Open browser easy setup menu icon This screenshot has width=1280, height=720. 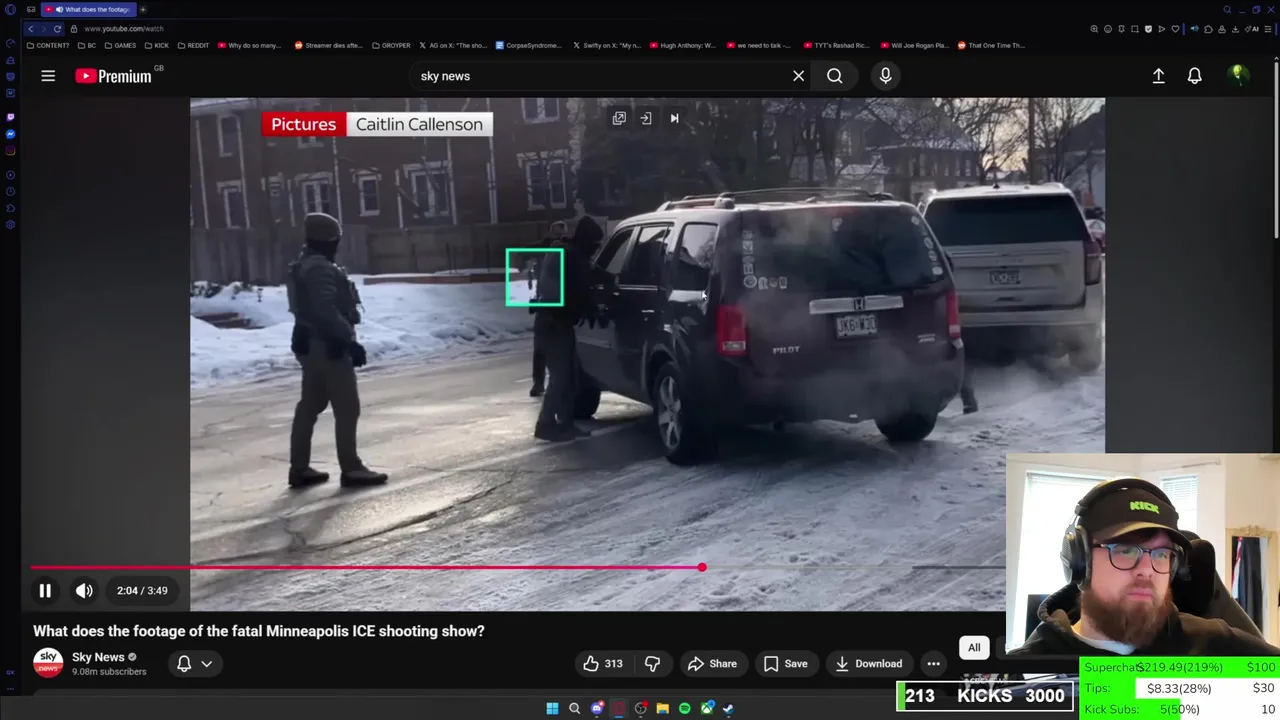point(1268,29)
